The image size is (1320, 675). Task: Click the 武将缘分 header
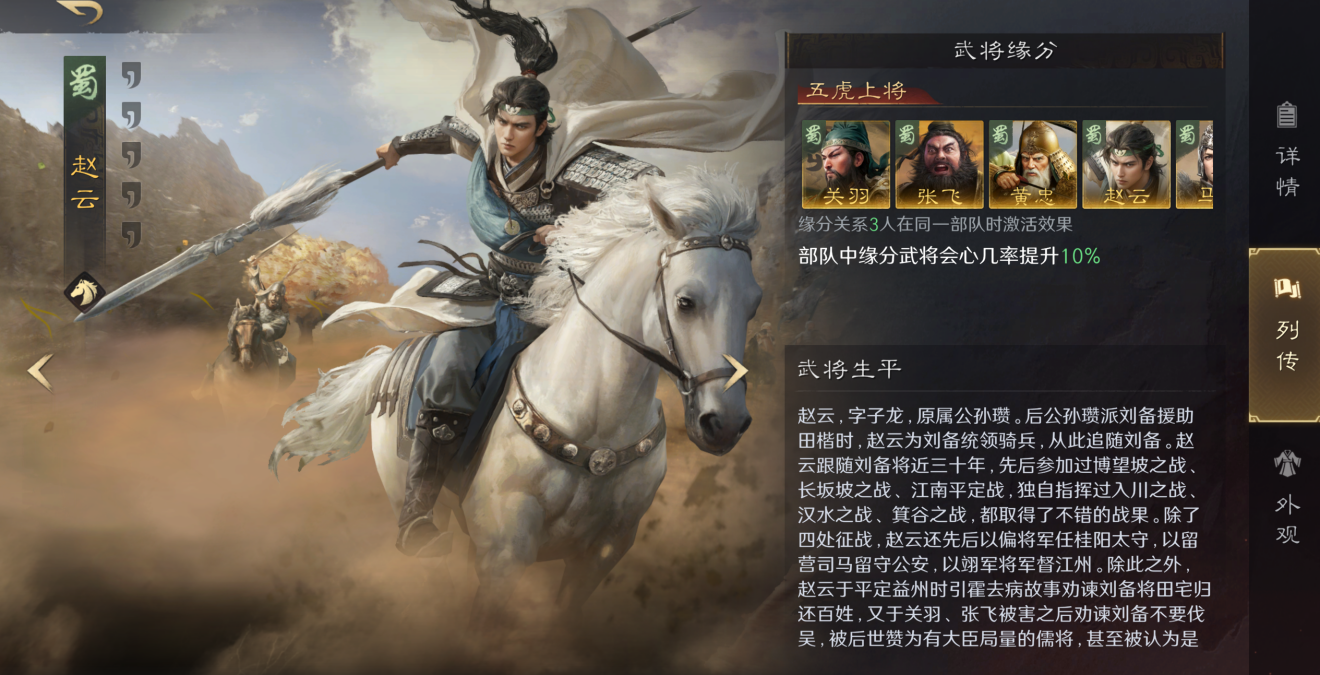click(1005, 51)
